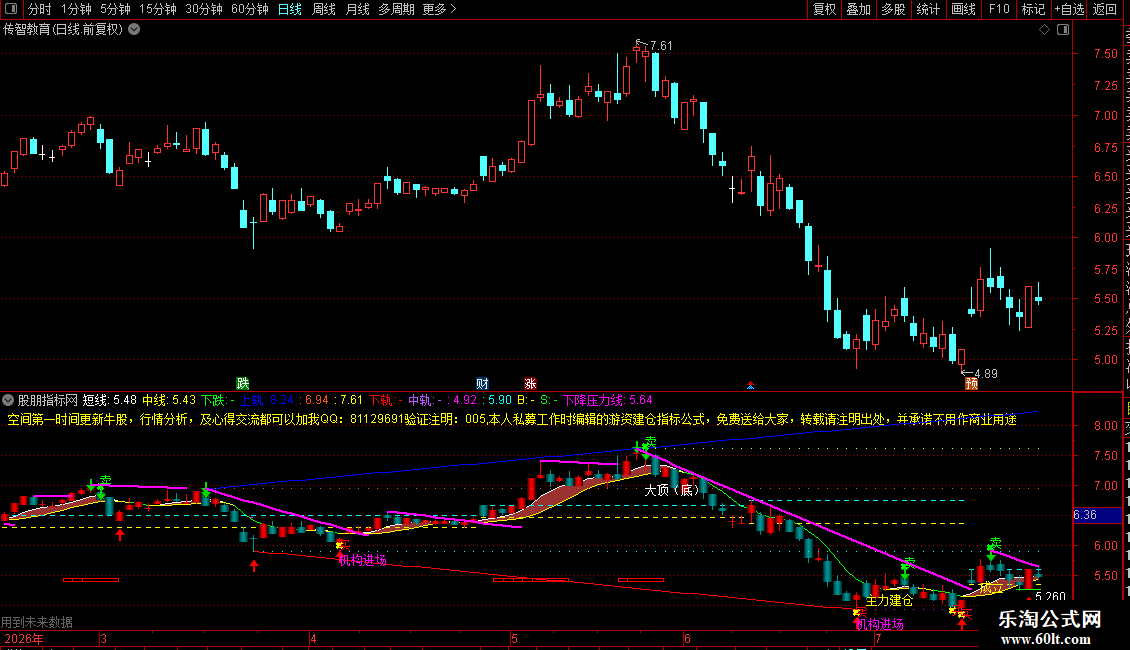The width and height of the screenshot is (1130, 650).
Task: Click the orange 预 forecast marker
Action: tap(971, 383)
